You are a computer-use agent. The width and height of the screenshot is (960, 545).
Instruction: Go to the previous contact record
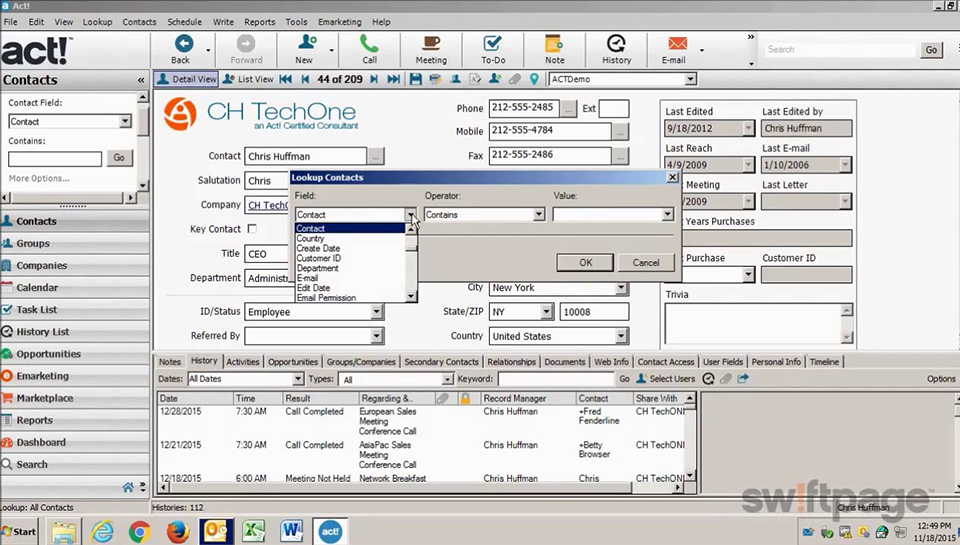click(x=305, y=79)
